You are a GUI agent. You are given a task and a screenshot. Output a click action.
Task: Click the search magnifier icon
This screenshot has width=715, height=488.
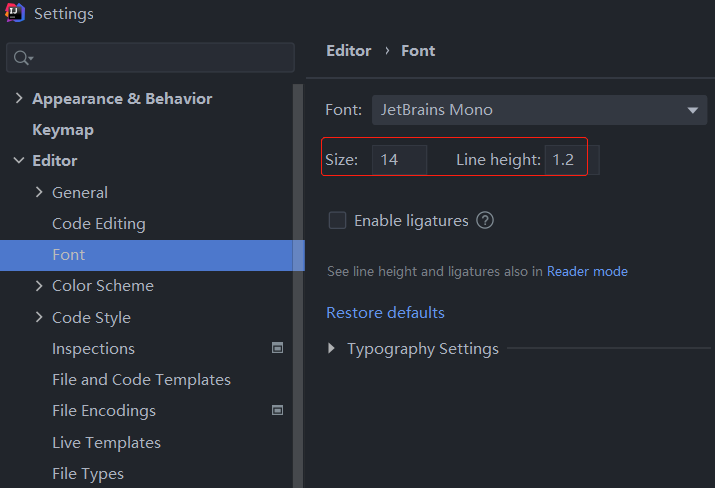tap(21, 58)
